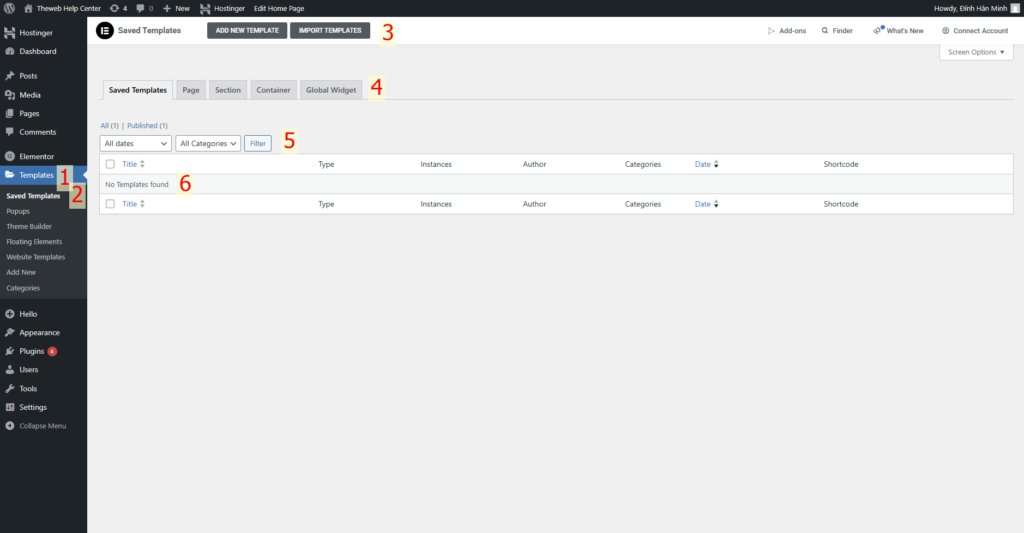Open the All Categories dropdown
The height and width of the screenshot is (533, 1024).
pos(208,144)
